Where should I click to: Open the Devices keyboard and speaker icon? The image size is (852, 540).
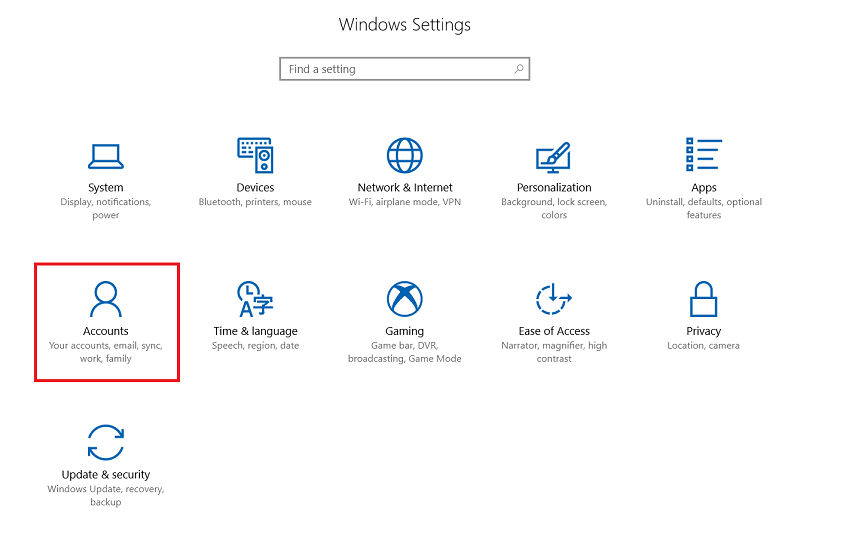pos(255,155)
